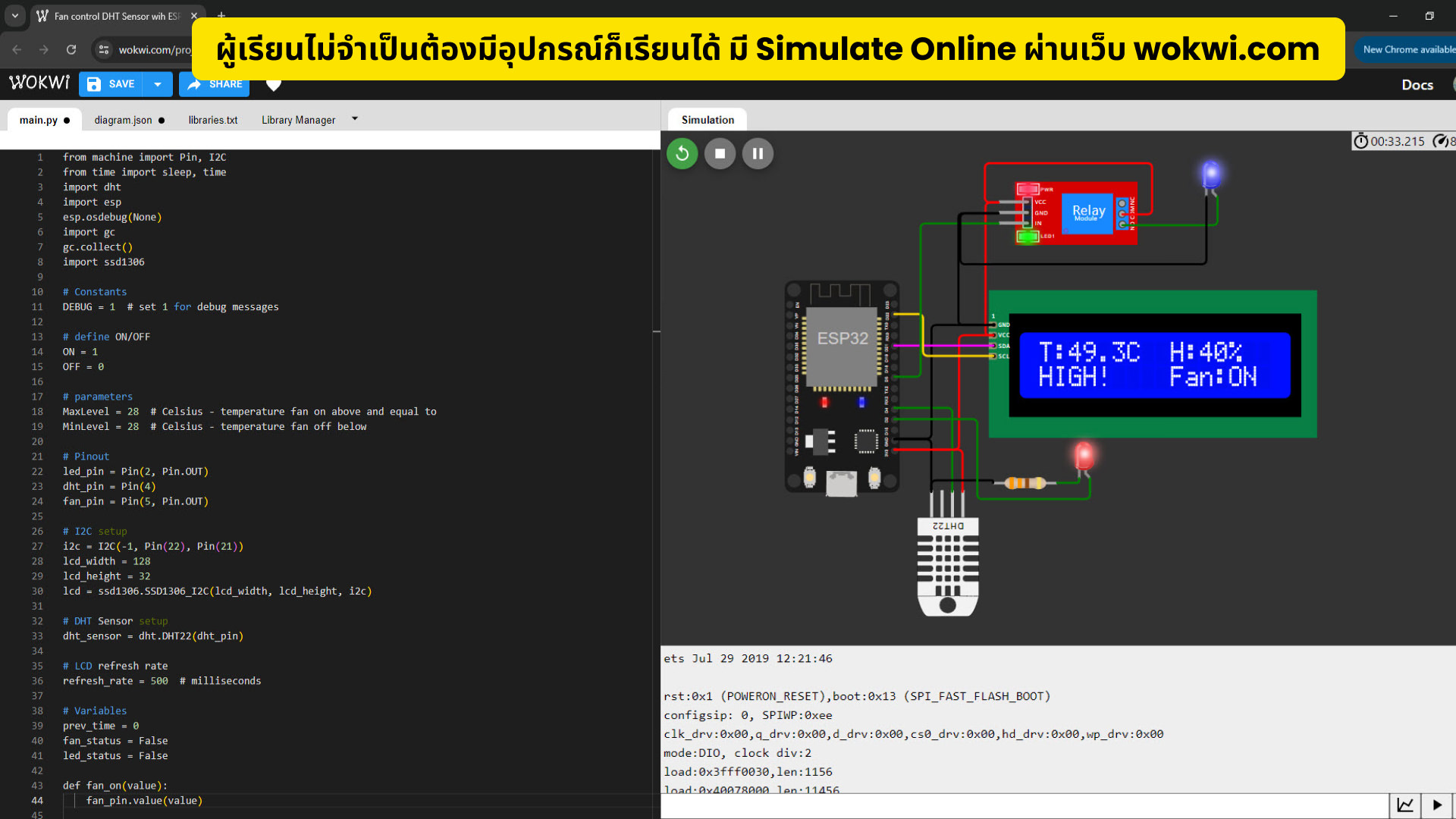1456x819 pixels.
Task: Click the red LED in the diagram
Action: pos(1084,456)
